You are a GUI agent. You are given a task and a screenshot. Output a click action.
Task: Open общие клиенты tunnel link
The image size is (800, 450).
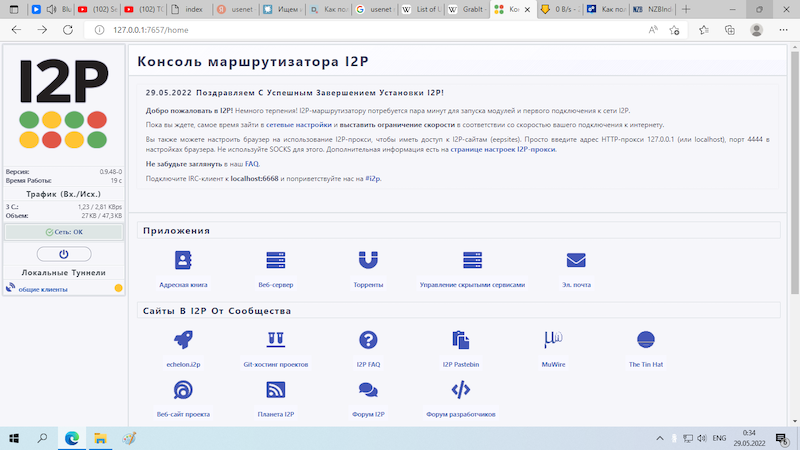click(42, 289)
